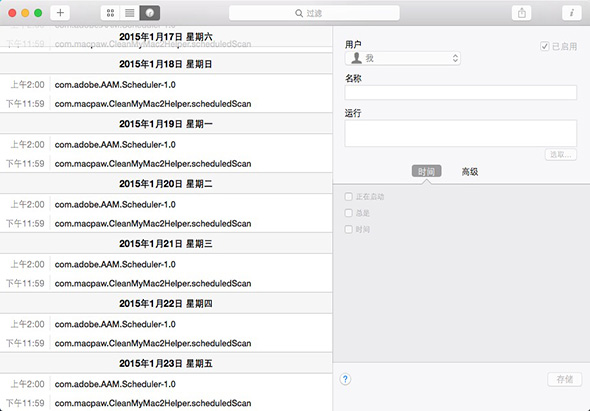Click the magnifier icon in the filter field
The width and height of the screenshot is (590, 411).
pos(299,14)
